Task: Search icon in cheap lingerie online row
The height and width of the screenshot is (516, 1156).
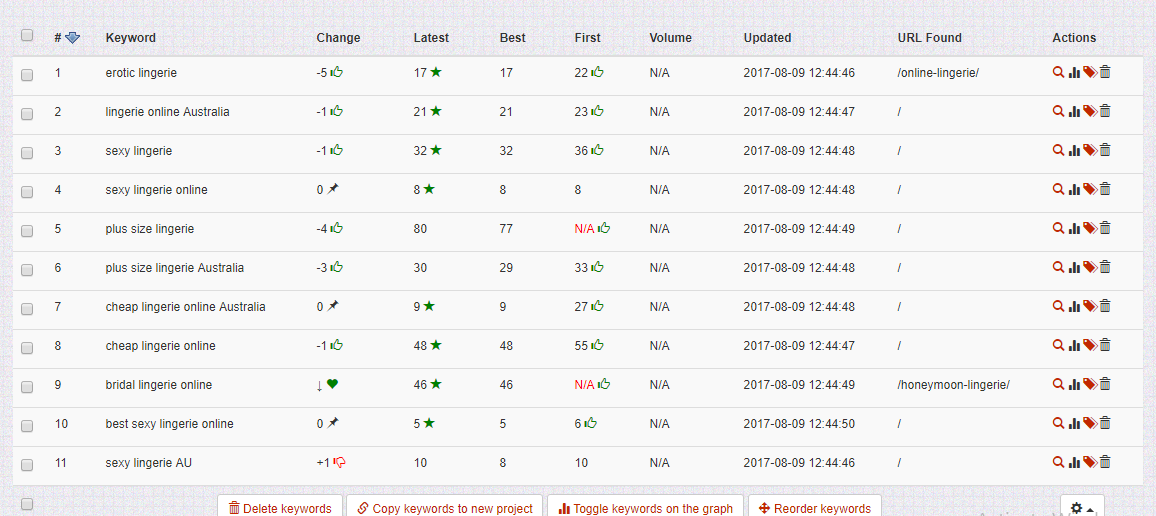Action: point(1058,345)
